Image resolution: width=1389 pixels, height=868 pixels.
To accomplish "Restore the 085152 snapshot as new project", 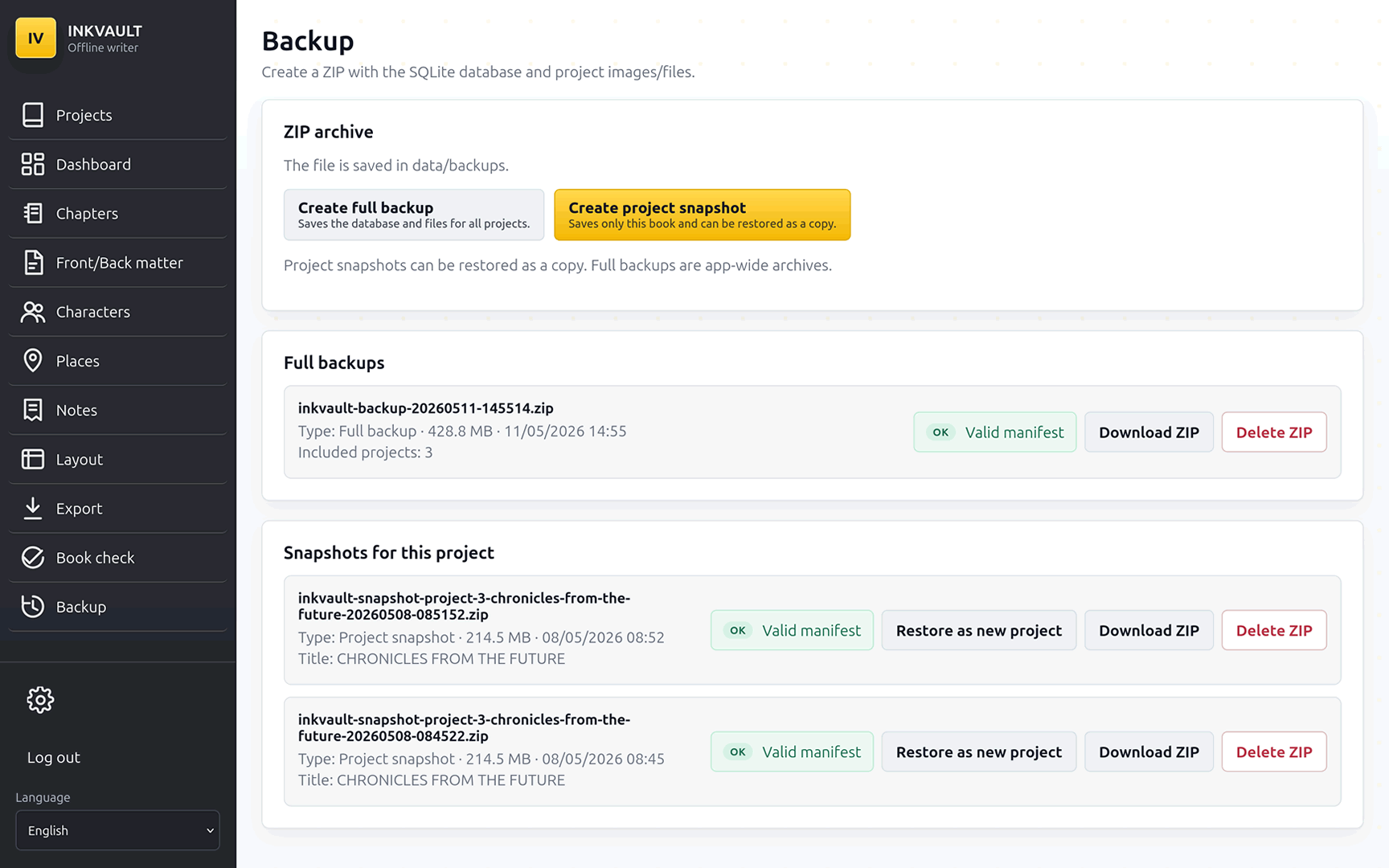I will click(978, 630).
